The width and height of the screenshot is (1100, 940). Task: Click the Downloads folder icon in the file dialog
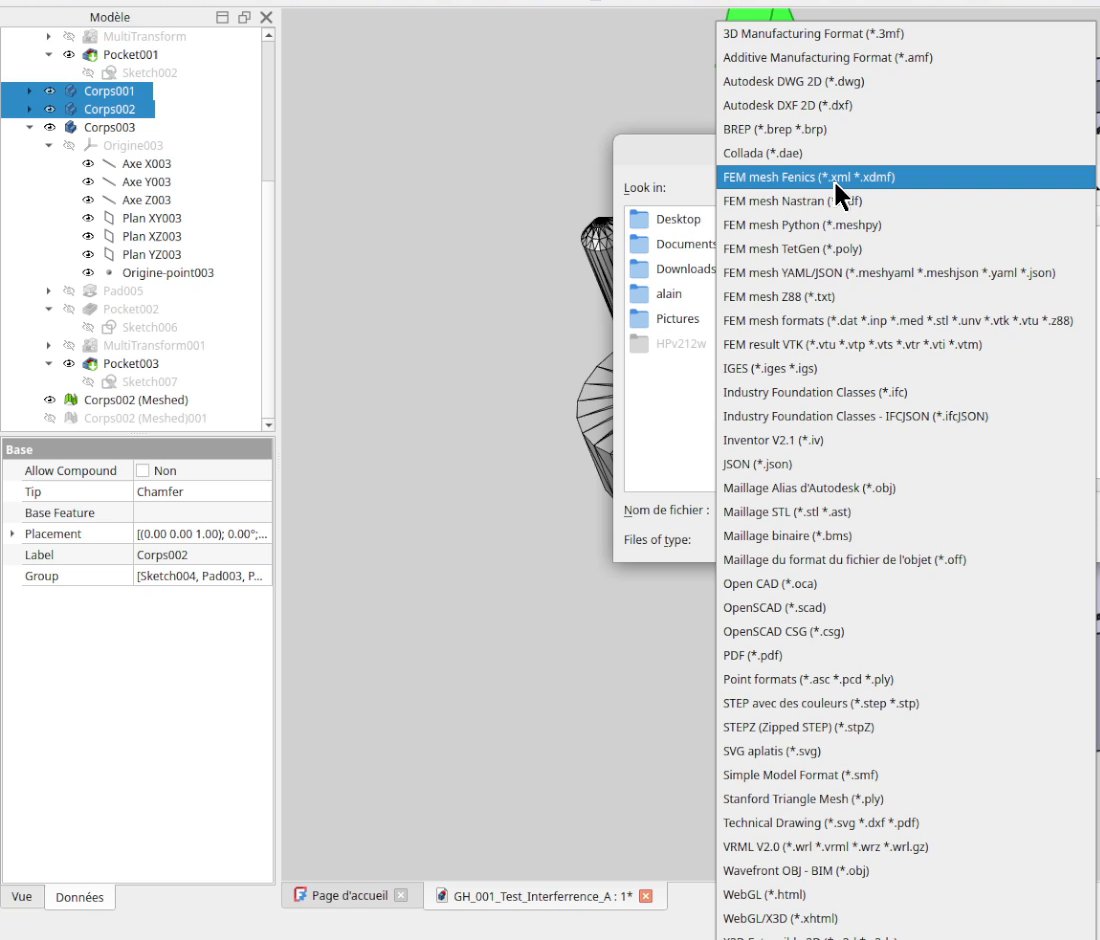point(639,269)
